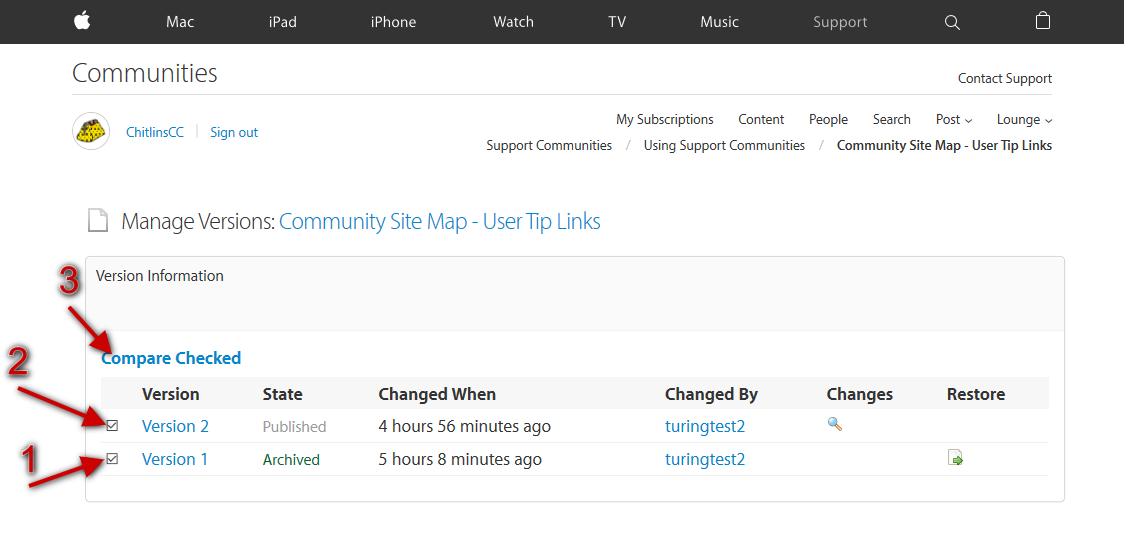
Task: Open the Mac menu item
Action: click(x=180, y=22)
